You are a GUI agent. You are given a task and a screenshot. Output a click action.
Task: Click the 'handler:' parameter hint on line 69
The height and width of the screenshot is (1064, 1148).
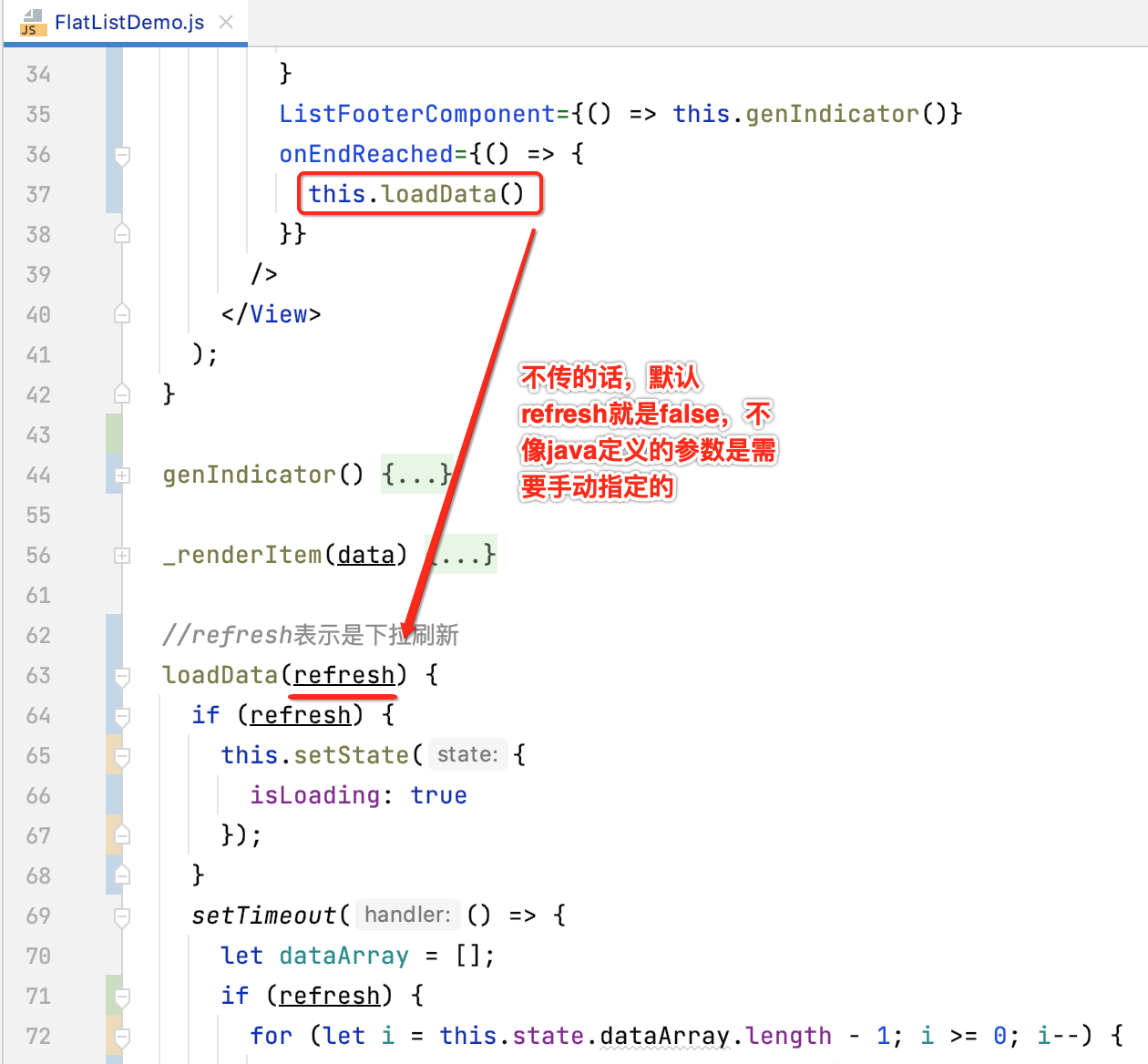(407, 915)
